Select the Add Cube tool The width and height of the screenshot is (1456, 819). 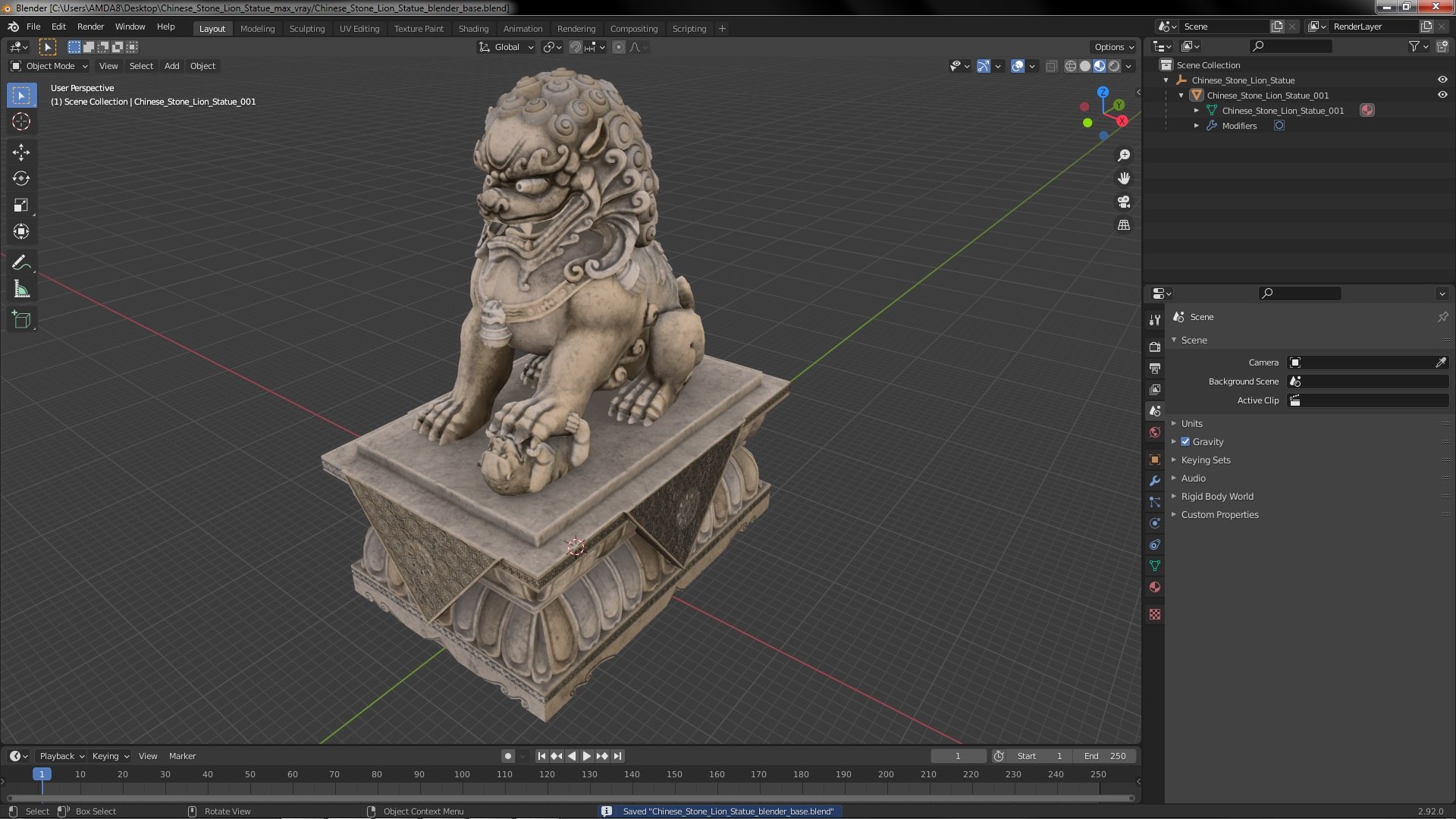click(21, 320)
